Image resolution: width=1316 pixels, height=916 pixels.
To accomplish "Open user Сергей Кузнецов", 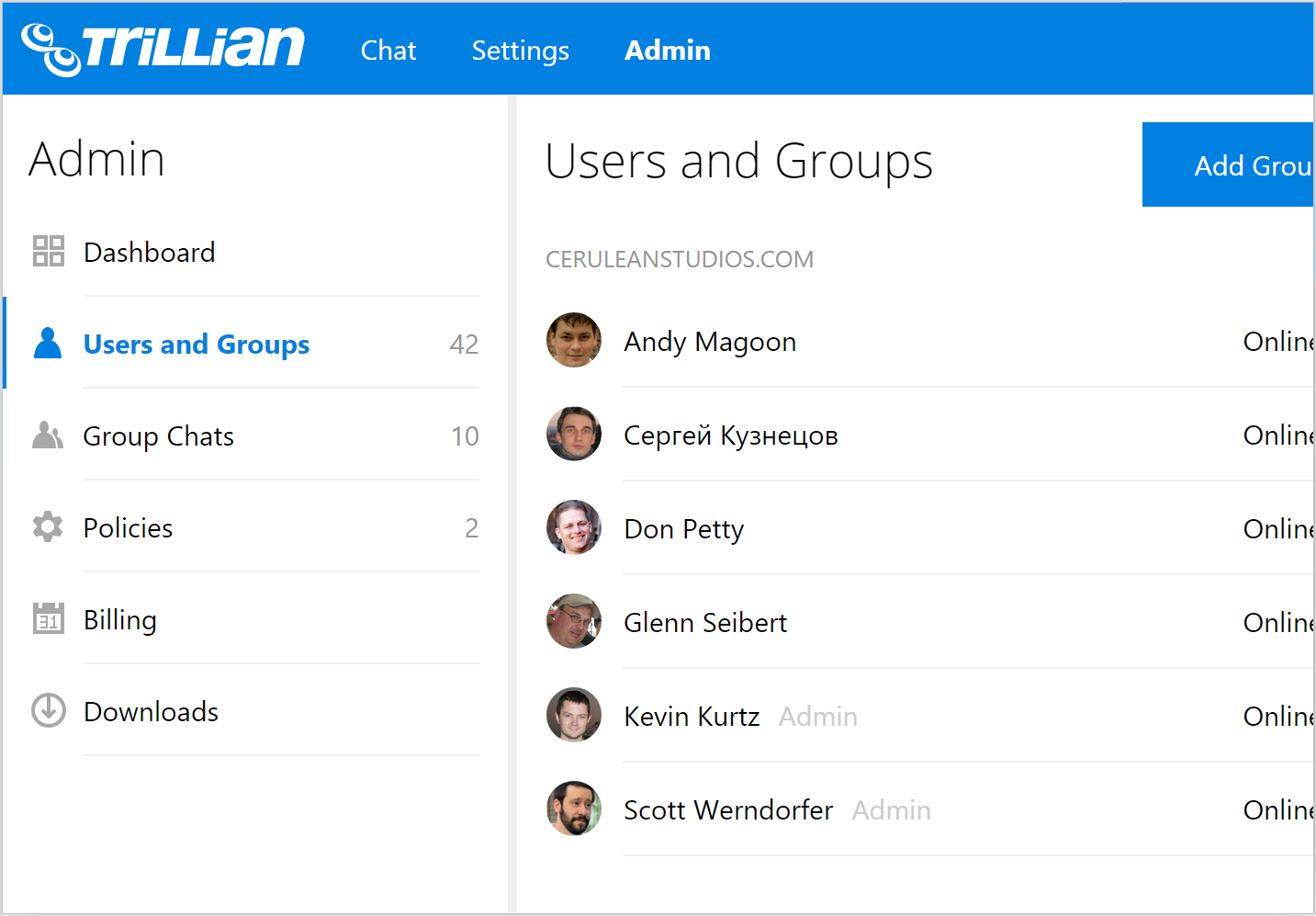I will [731, 435].
